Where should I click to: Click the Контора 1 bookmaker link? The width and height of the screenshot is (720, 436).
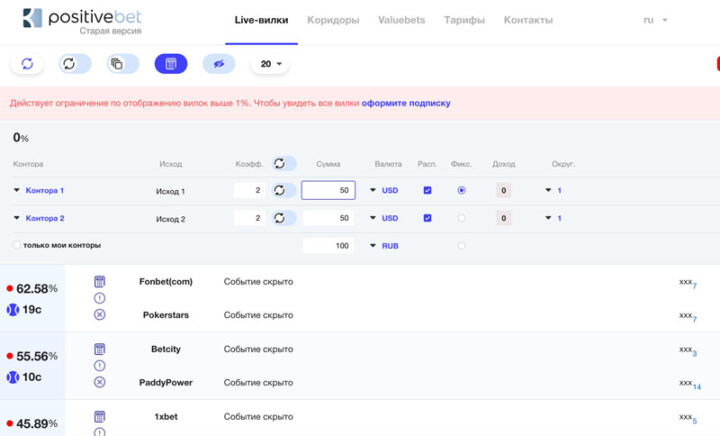tap(45, 190)
